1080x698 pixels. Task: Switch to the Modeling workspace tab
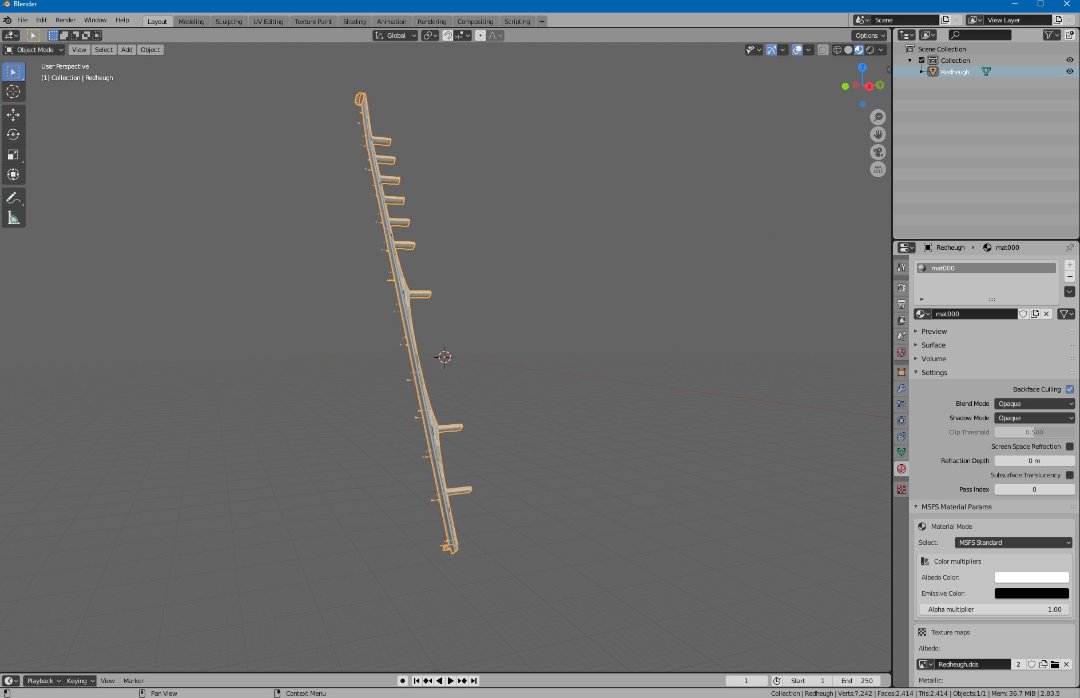191,21
